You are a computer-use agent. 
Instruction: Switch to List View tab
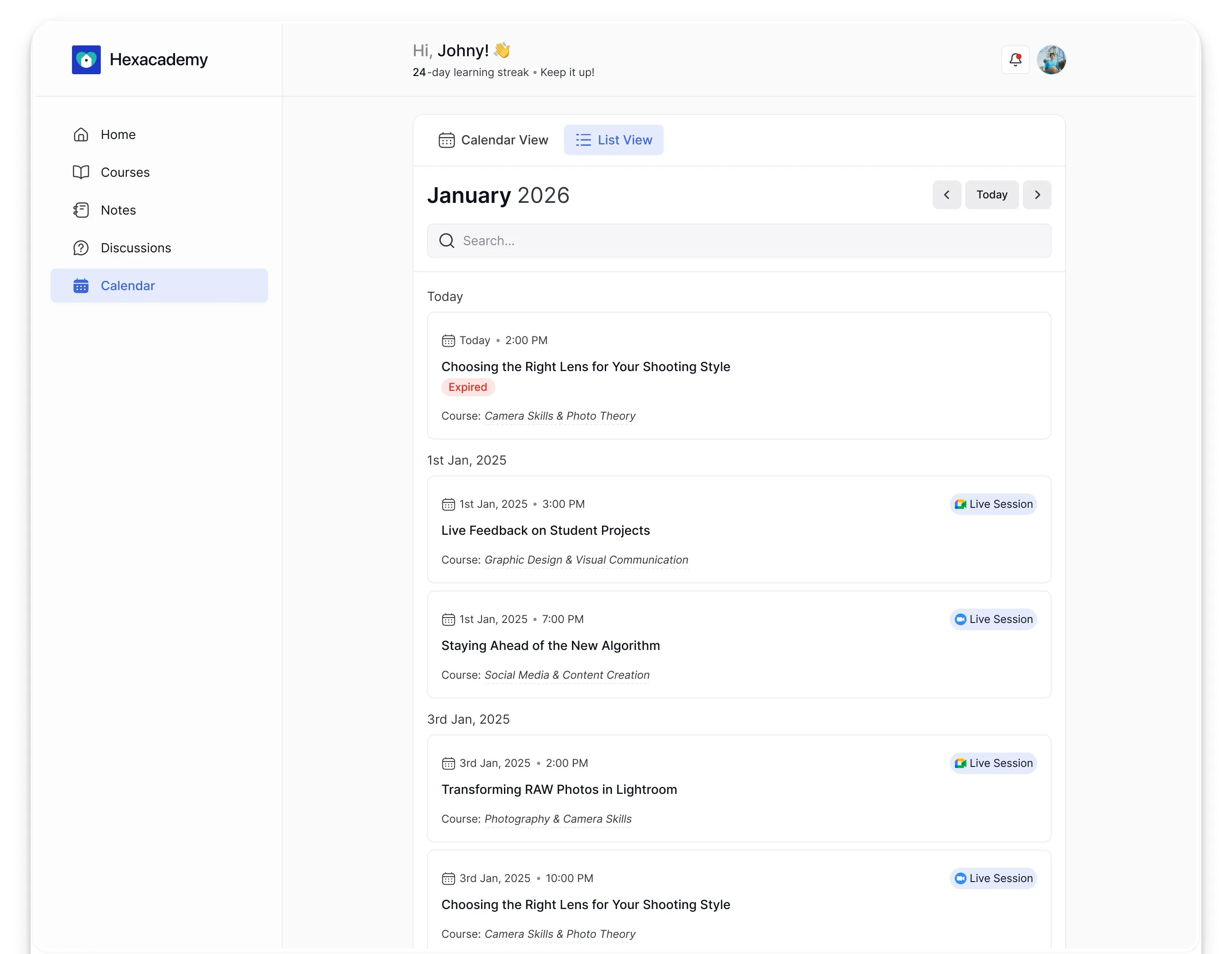pyautogui.click(x=614, y=140)
